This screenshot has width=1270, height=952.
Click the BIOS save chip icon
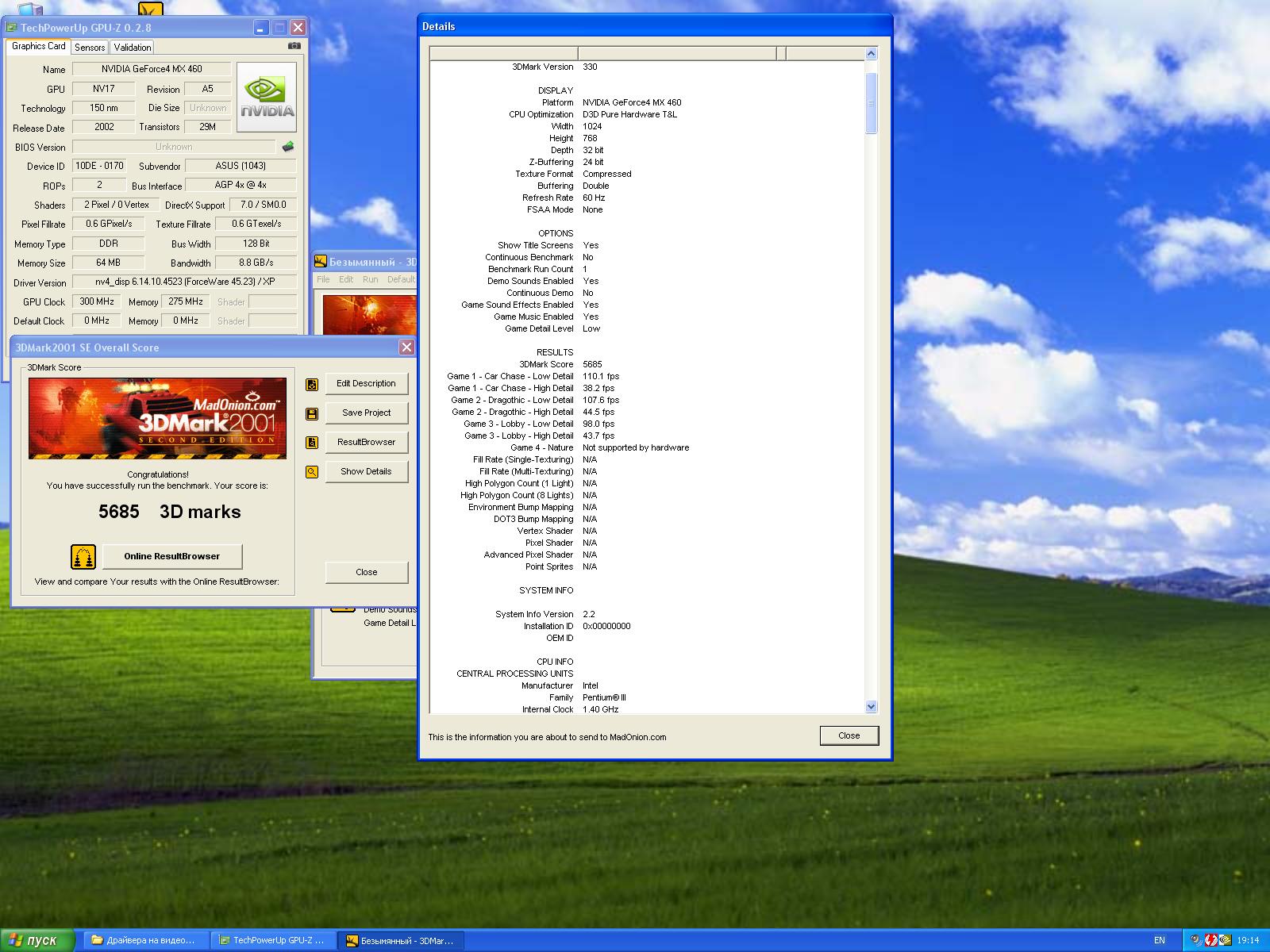[x=288, y=147]
